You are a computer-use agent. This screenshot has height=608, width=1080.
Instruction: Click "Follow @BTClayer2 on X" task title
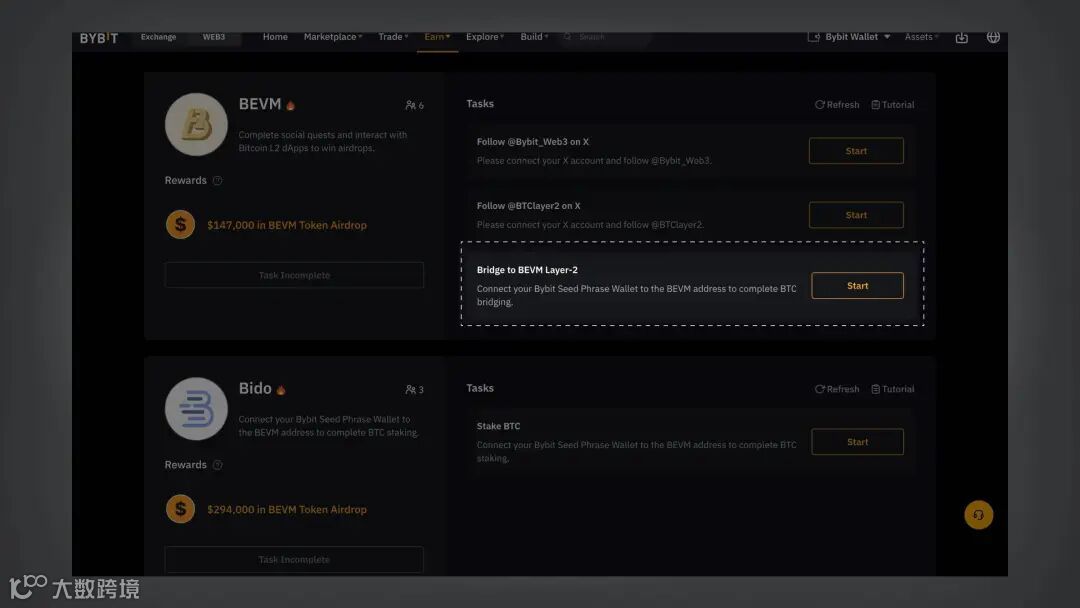[528, 206]
